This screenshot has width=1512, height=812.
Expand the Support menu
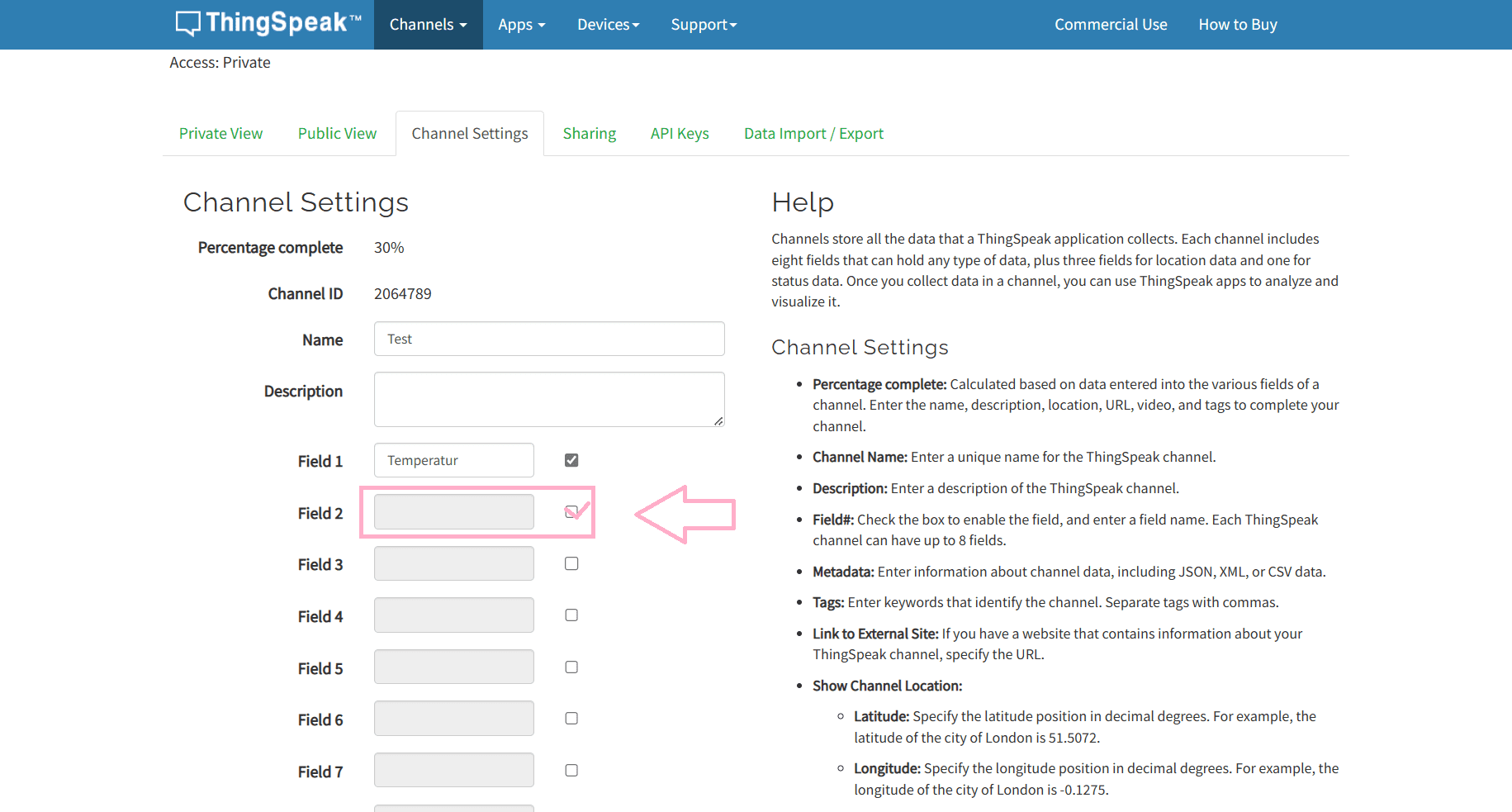[x=703, y=25]
